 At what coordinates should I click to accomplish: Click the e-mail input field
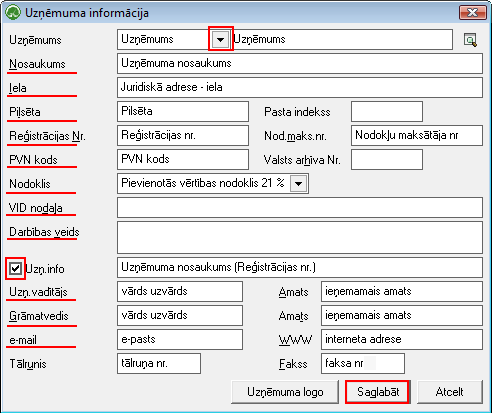pos(180,339)
